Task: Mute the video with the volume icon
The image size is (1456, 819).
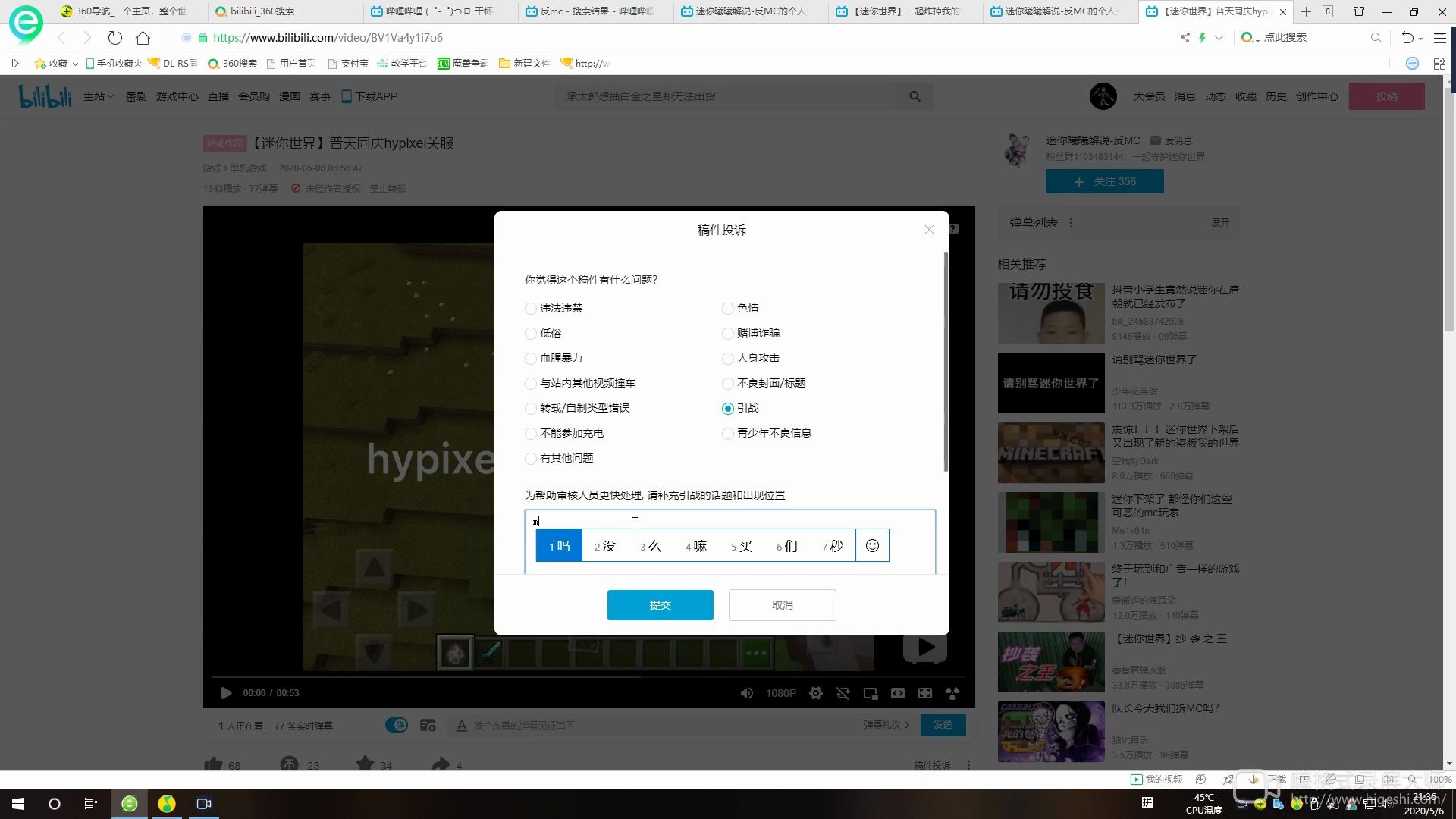Action: coord(747,692)
